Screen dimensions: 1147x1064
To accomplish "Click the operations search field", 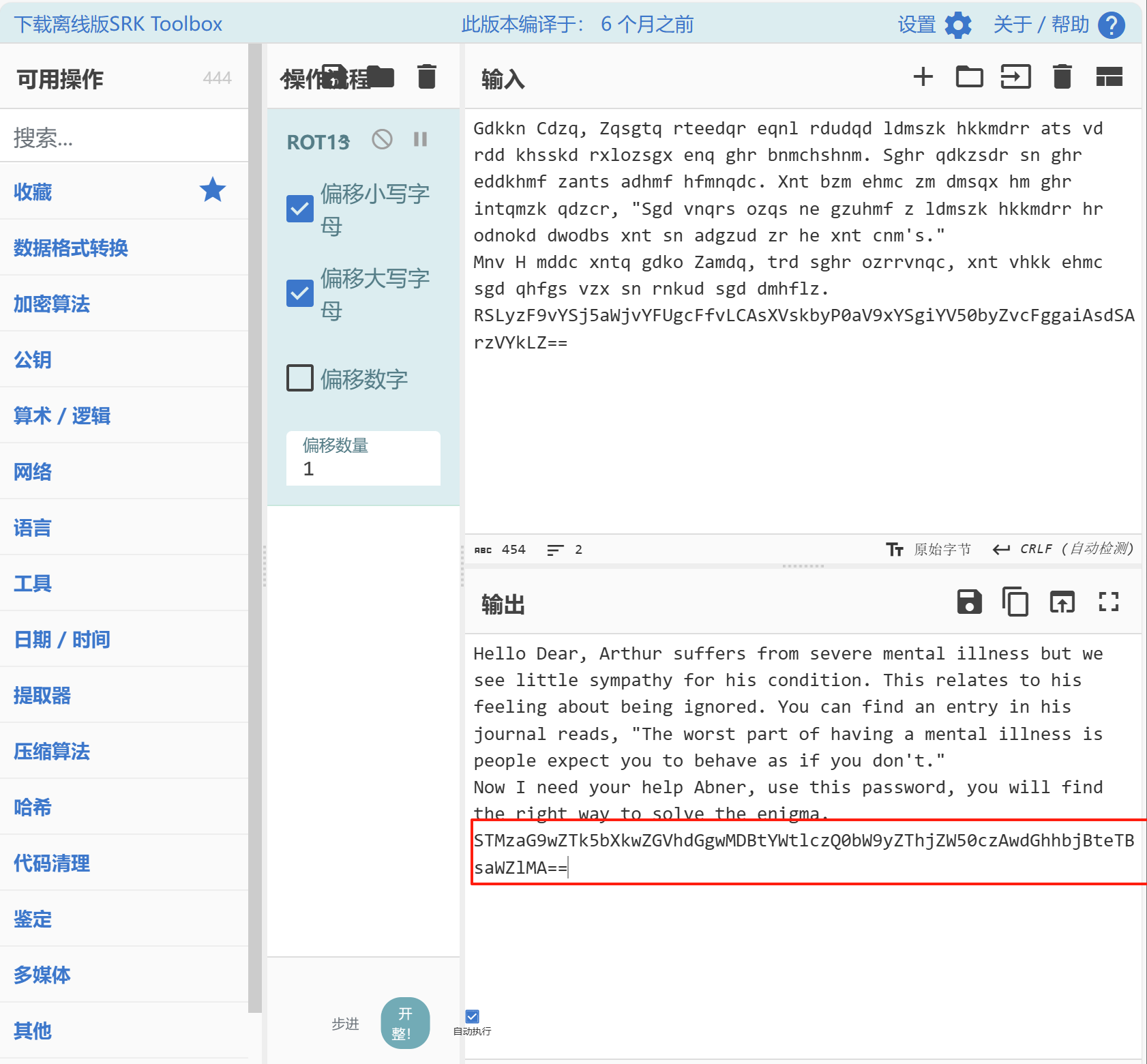I will pos(124,137).
